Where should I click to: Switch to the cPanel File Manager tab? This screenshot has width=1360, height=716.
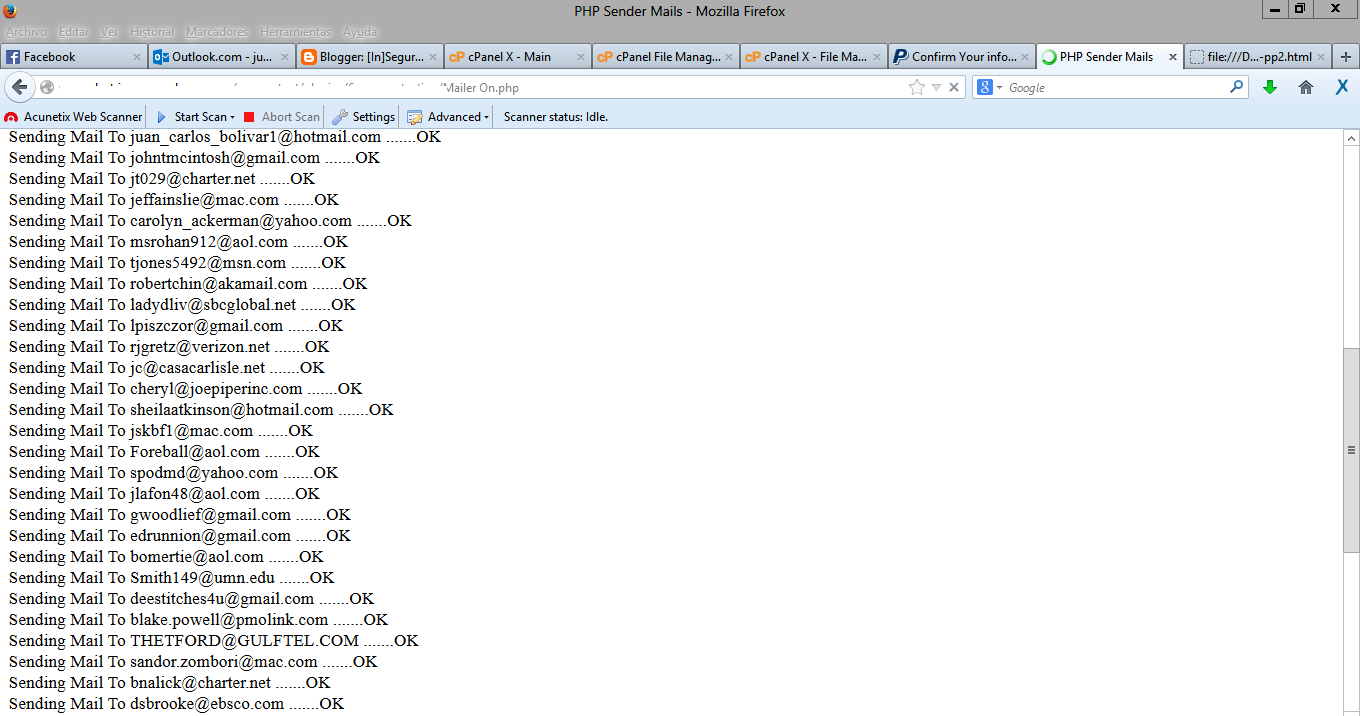665,57
